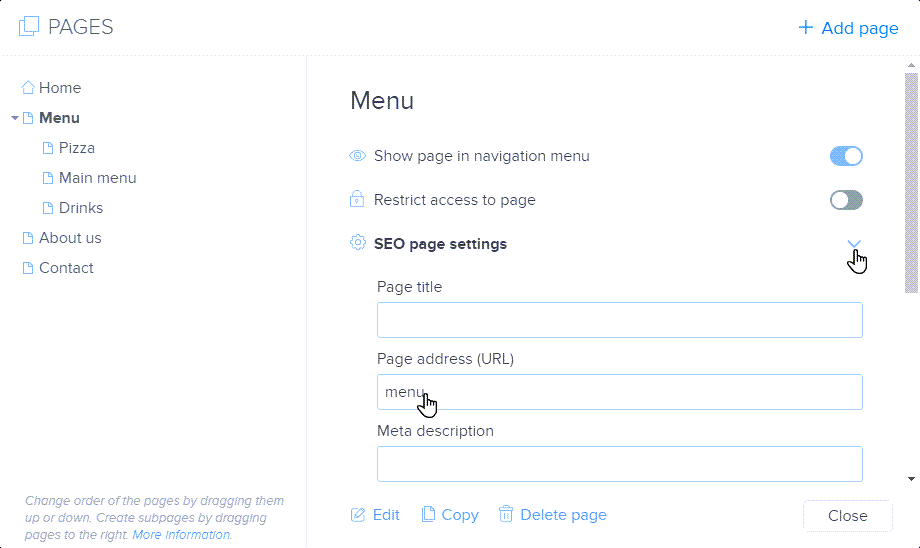Click the SEO page settings gear icon
The image size is (920, 548).
[x=357, y=242]
